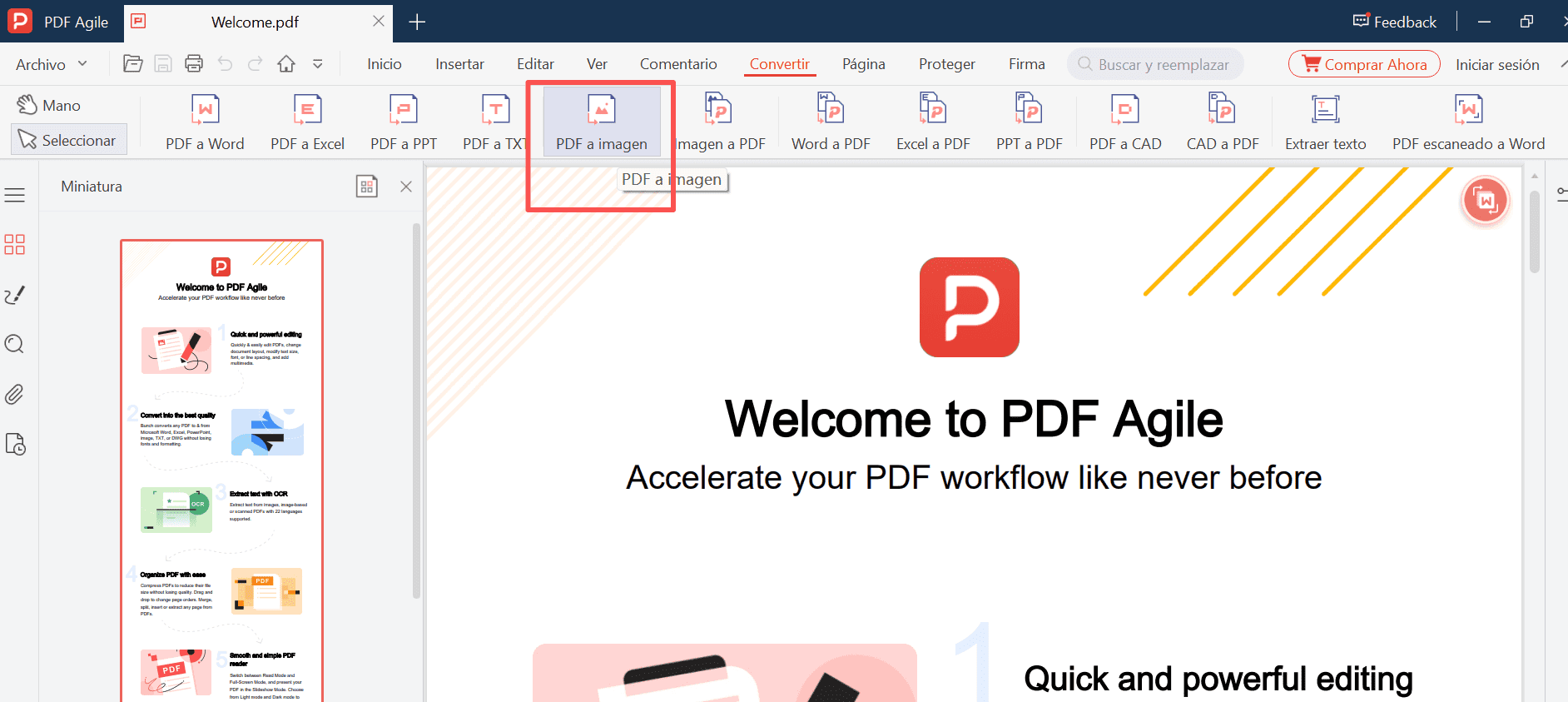Open the sidebar search magnifier icon
This screenshot has height=702, width=1568.
pos(14,344)
